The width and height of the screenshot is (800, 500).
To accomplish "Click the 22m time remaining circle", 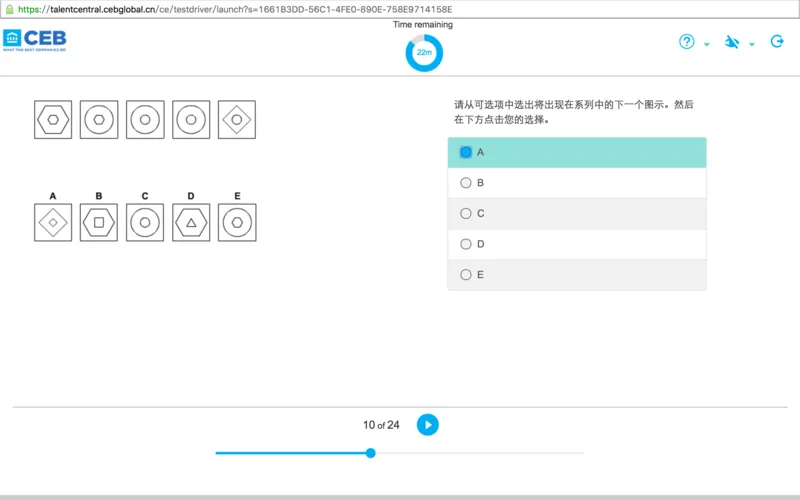I will coord(424,53).
